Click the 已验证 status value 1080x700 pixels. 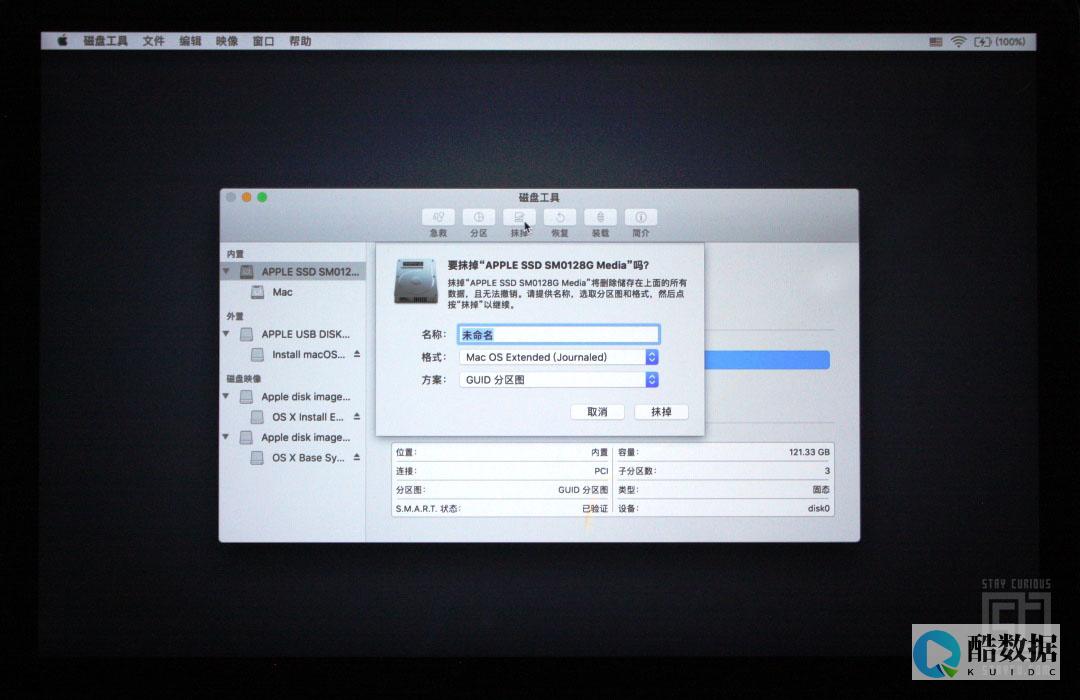coord(595,508)
